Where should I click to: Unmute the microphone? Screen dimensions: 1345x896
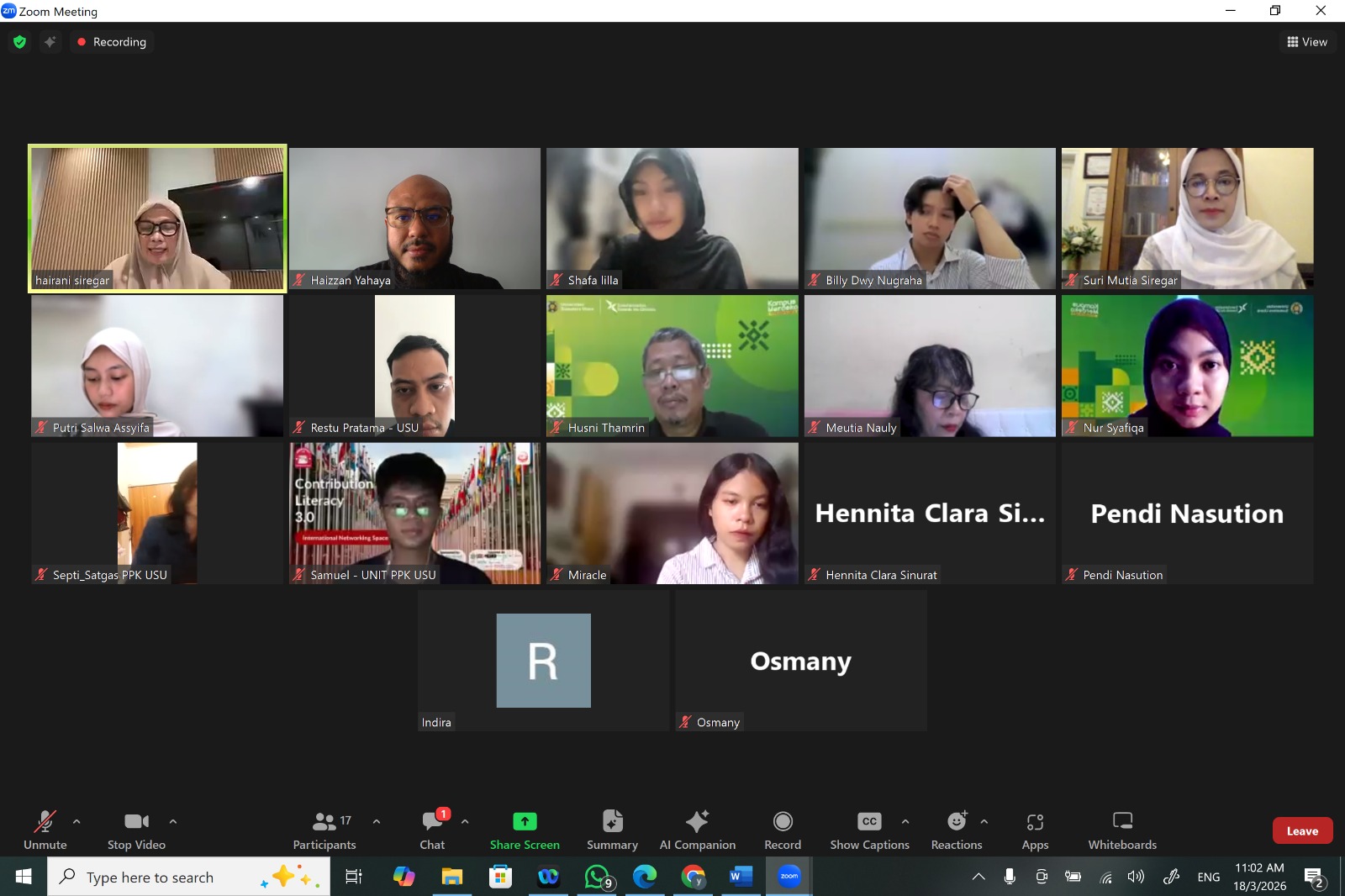pos(45,830)
